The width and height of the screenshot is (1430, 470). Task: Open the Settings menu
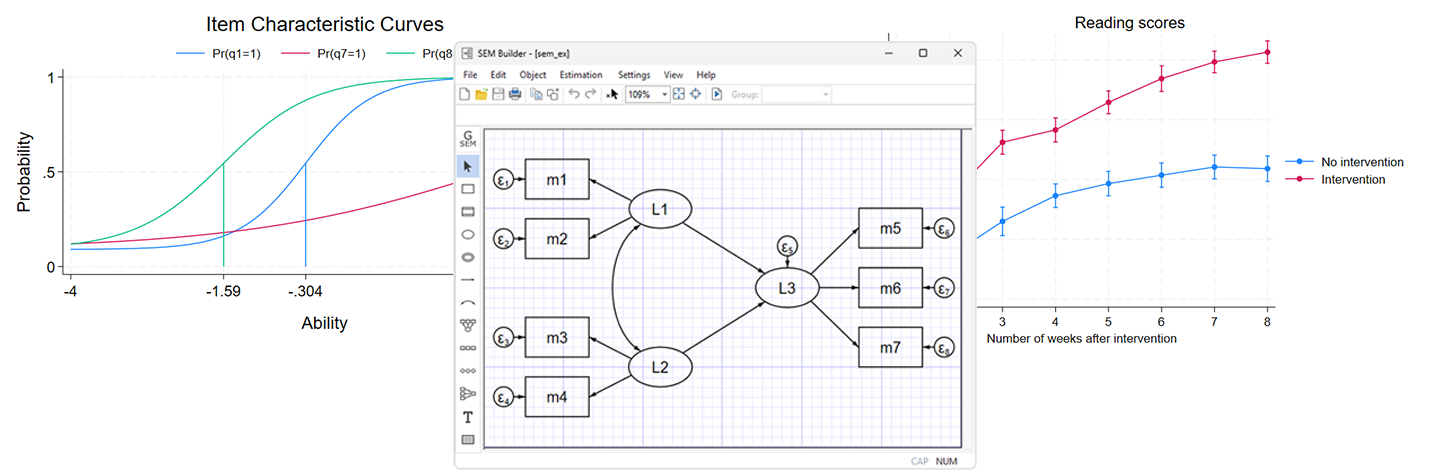(x=633, y=75)
